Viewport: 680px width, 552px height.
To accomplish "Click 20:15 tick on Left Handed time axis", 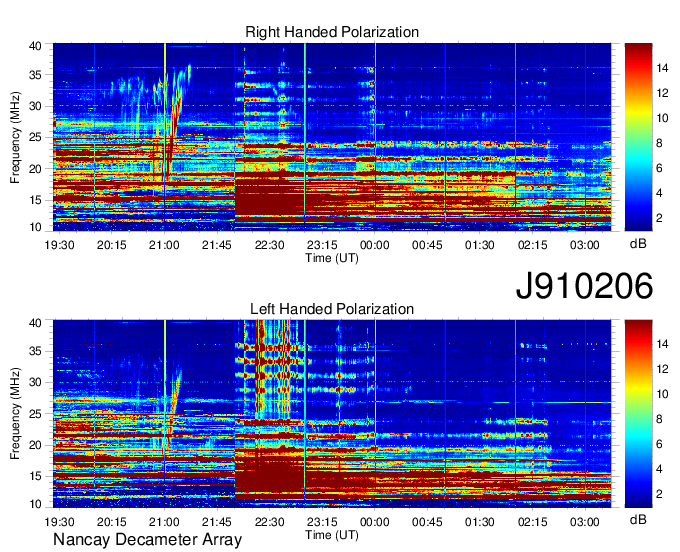I will [x=111, y=522].
